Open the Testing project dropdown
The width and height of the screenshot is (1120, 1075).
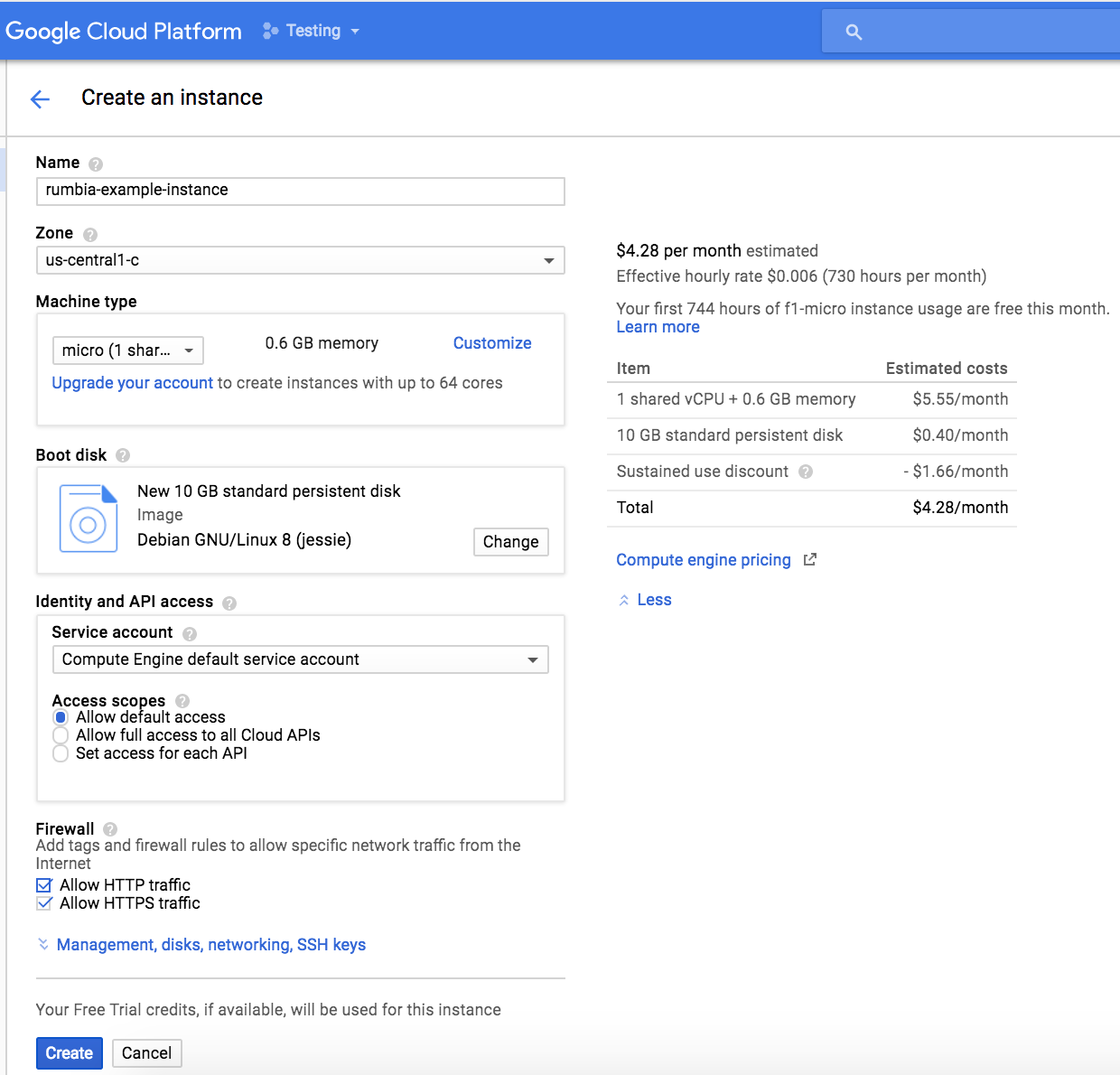[312, 31]
